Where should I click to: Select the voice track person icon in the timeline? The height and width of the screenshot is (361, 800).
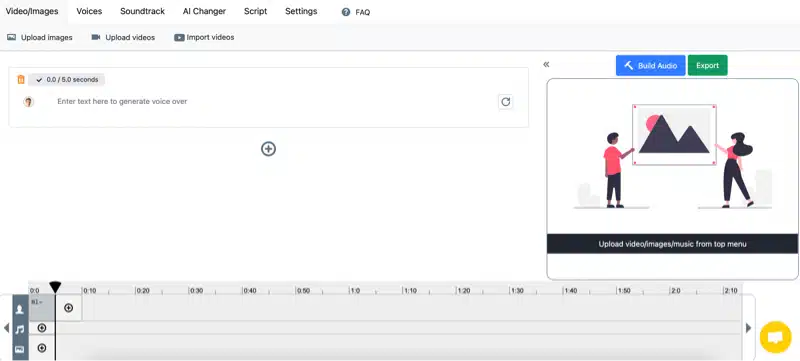pyautogui.click(x=20, y=309)
